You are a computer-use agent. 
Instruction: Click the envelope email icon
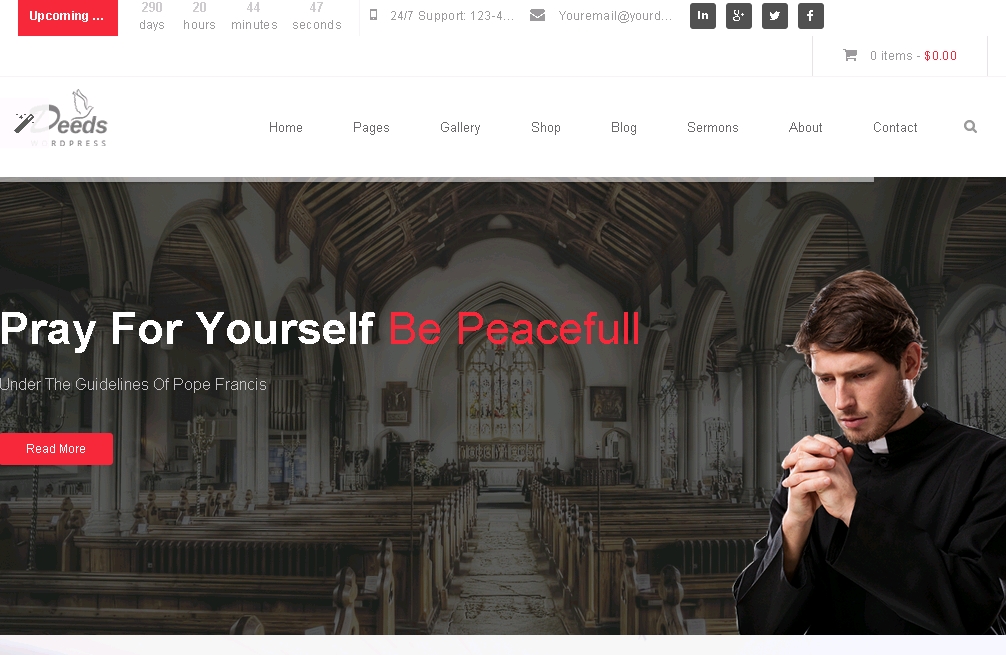pos(538,15)
